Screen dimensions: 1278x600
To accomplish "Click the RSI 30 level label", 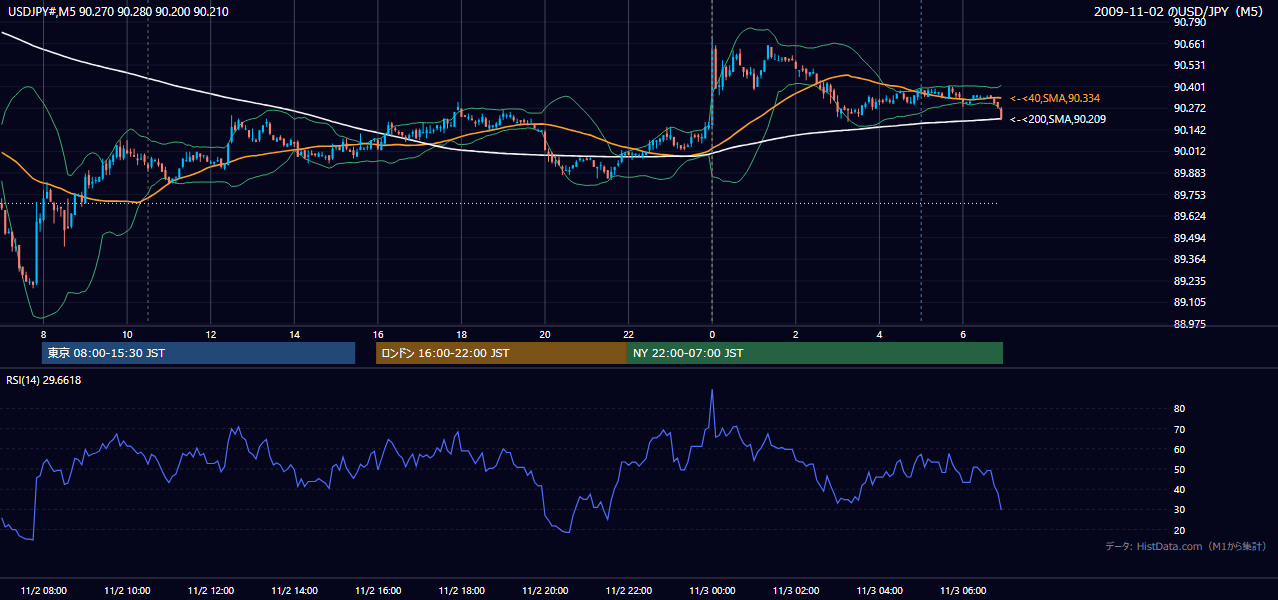I will point(1179,510).
